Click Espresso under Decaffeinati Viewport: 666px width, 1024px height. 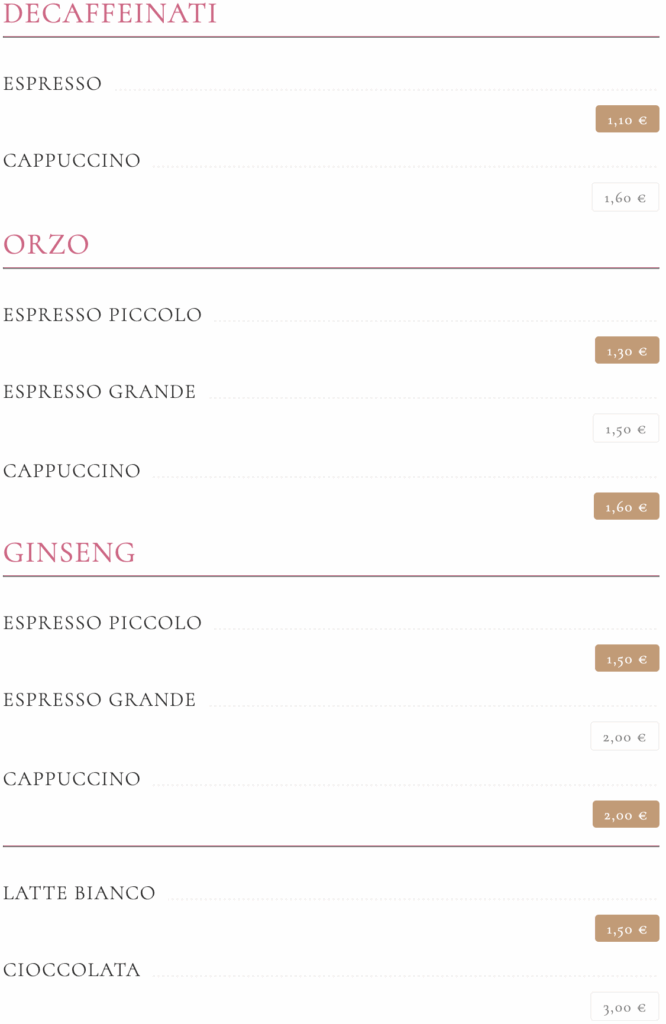pyautogui.click(x=52, y=84)
